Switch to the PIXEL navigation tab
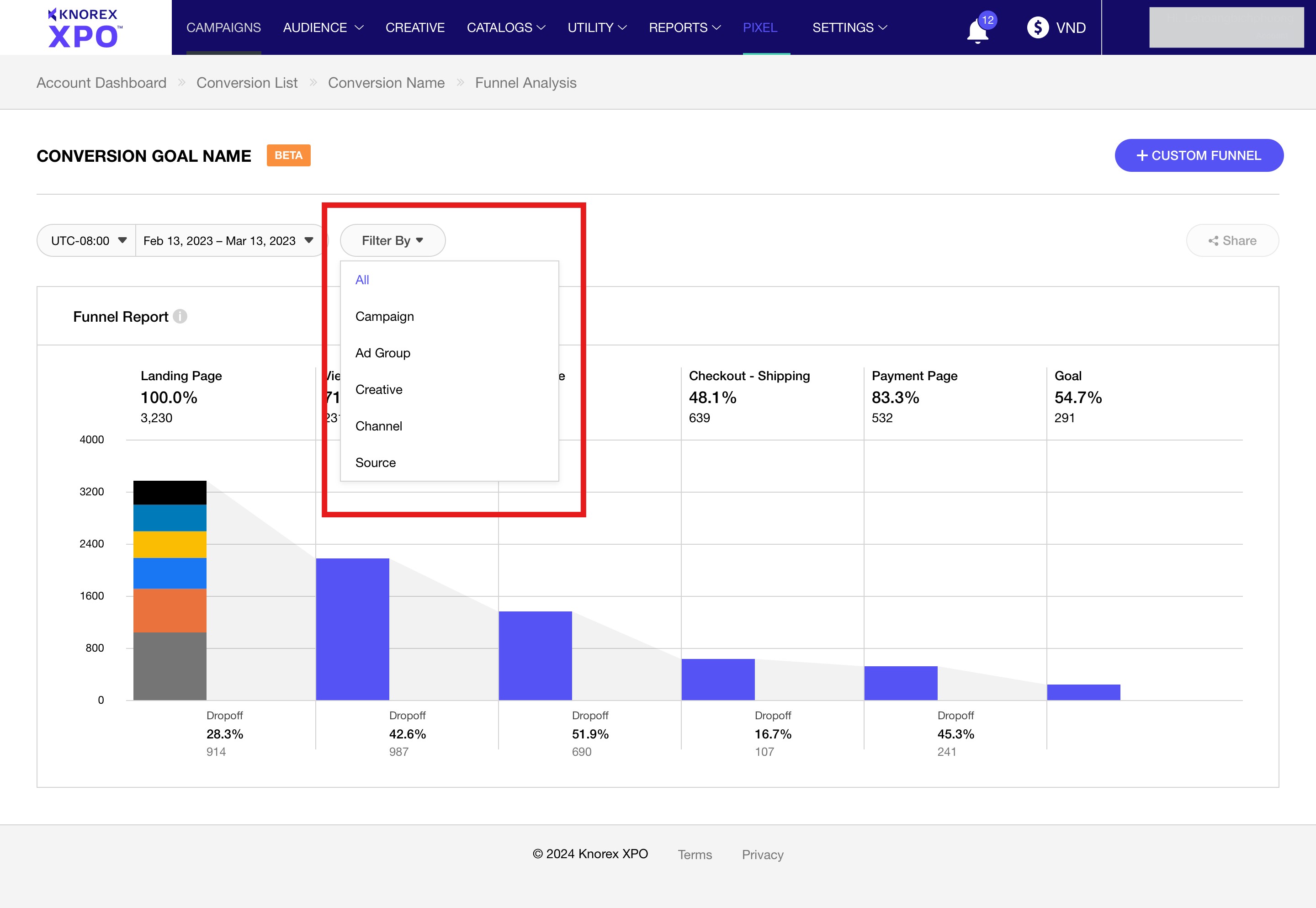1316x908 pixels. (760, 27)
